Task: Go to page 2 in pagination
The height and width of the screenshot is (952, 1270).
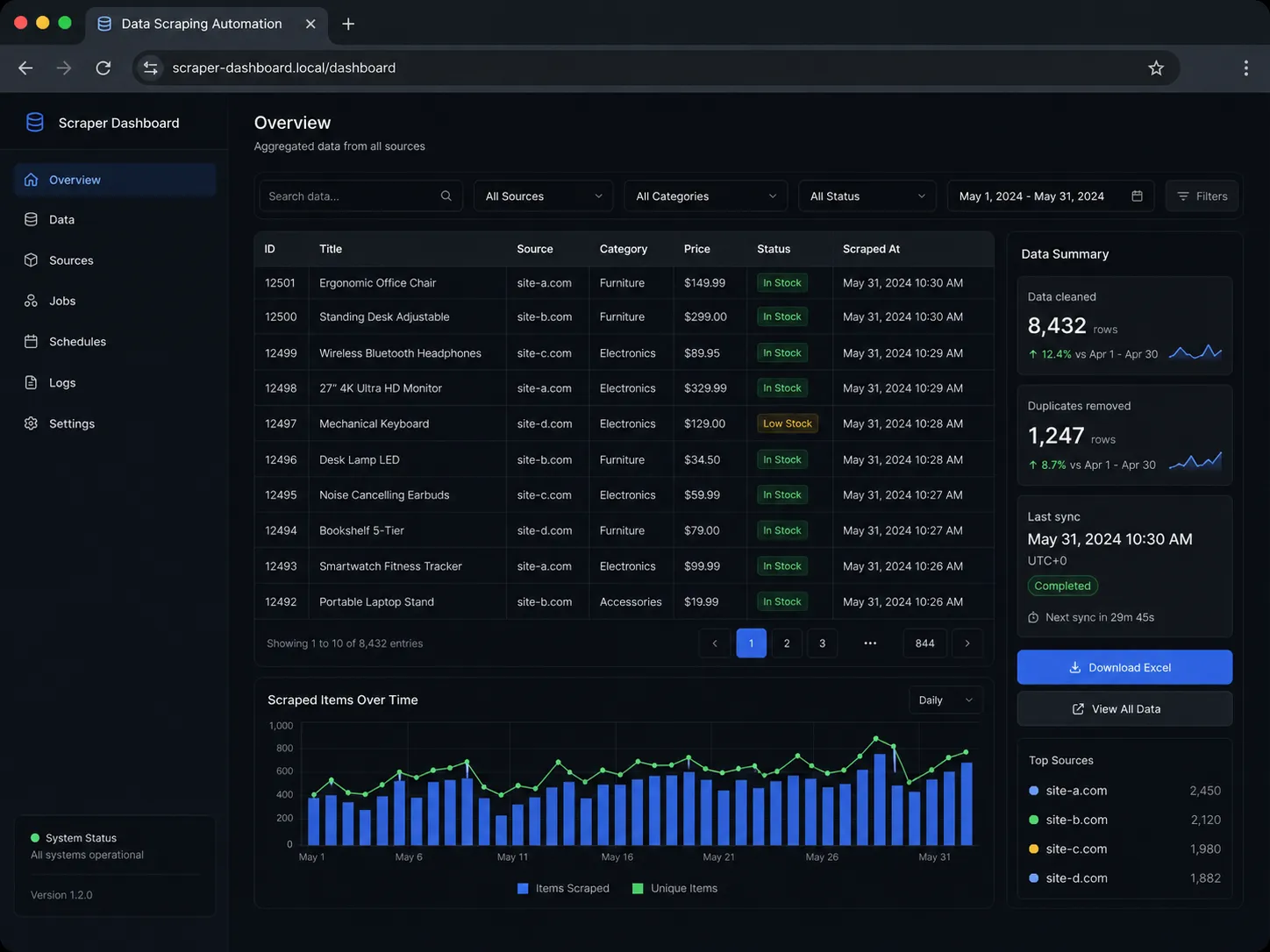Action: (x=787, y=643)
